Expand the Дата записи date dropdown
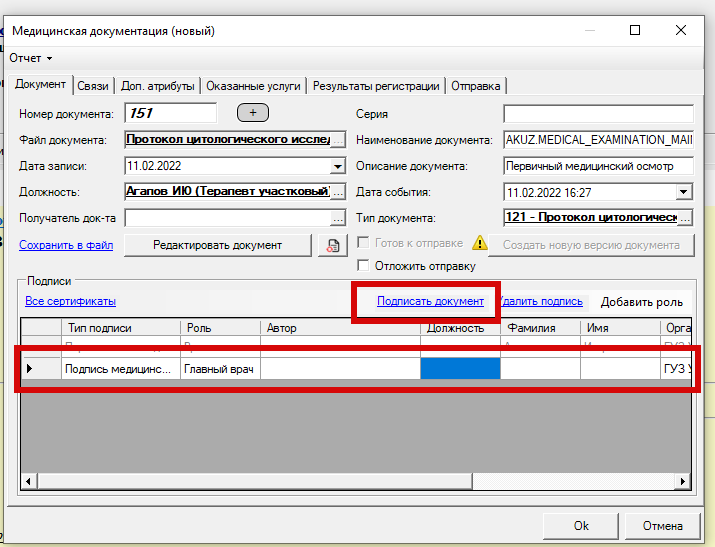 pos(337,166)
